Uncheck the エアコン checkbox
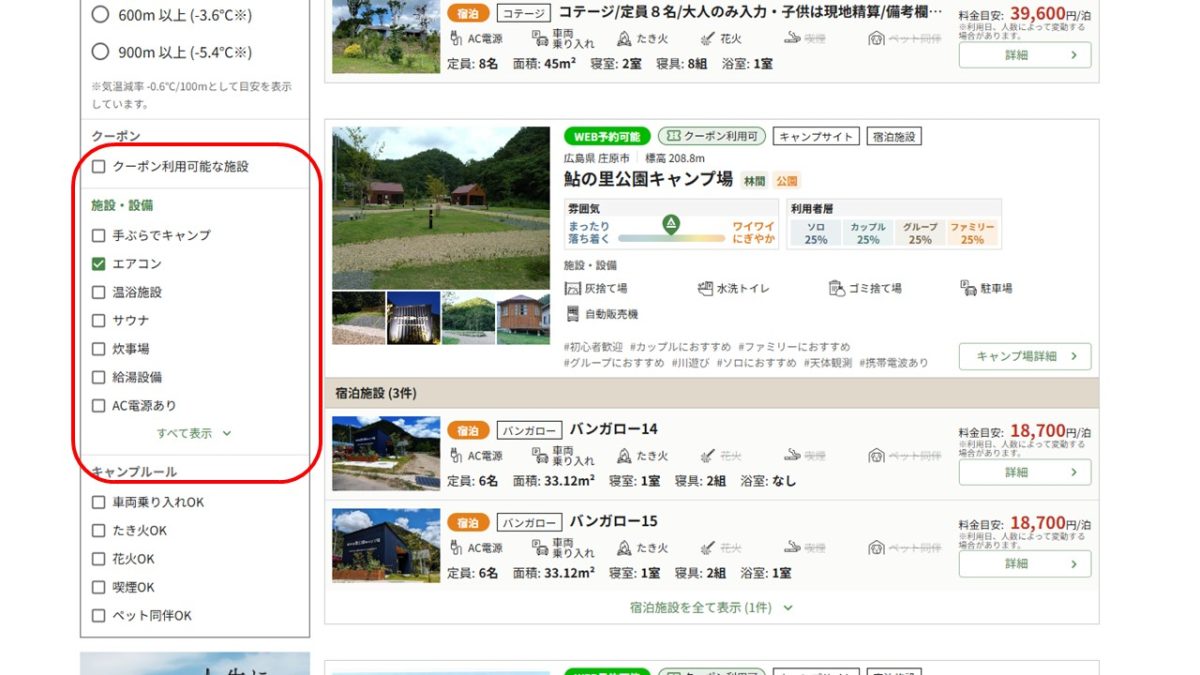 coord(98,264)
